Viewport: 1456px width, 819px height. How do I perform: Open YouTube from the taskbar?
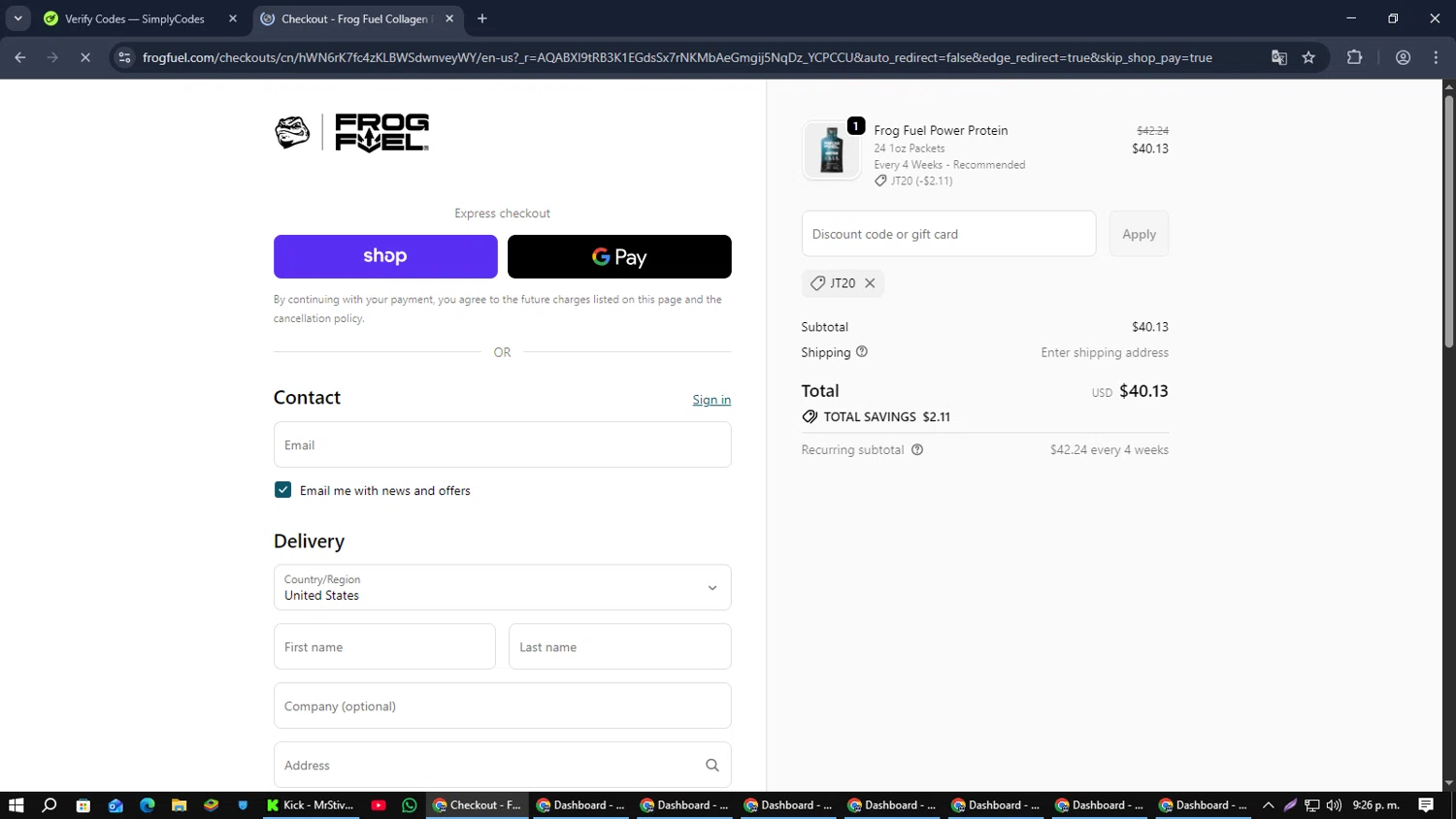click(x=379, y=804)
